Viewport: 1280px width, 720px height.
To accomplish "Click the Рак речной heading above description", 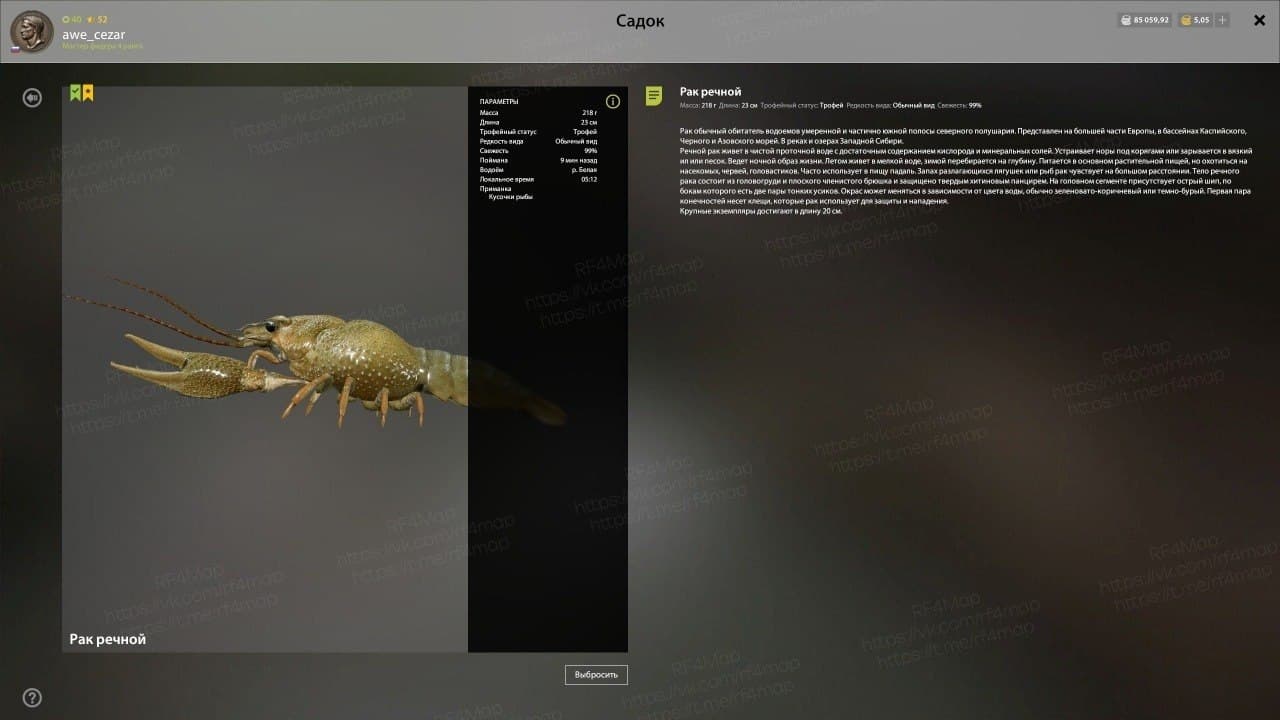I will [710, 92].
